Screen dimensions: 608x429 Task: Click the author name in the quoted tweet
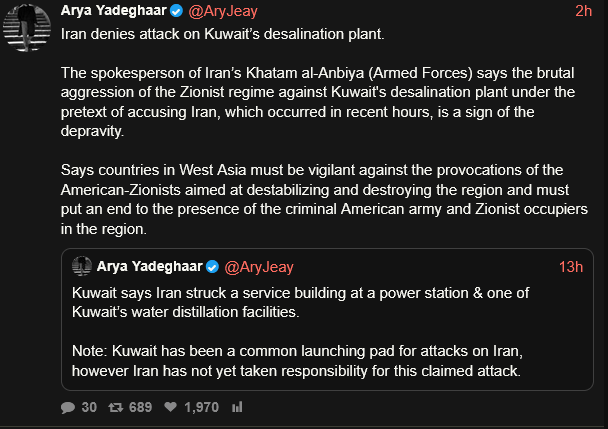tap(150, 267)
